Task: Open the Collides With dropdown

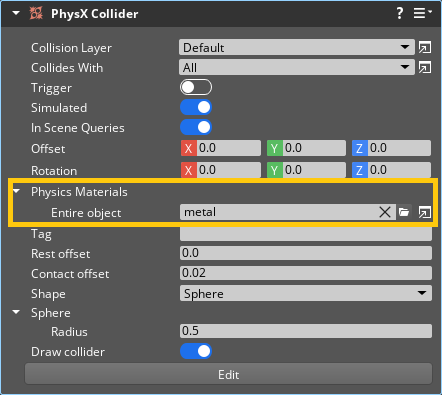Action: [x=297, y=68]
